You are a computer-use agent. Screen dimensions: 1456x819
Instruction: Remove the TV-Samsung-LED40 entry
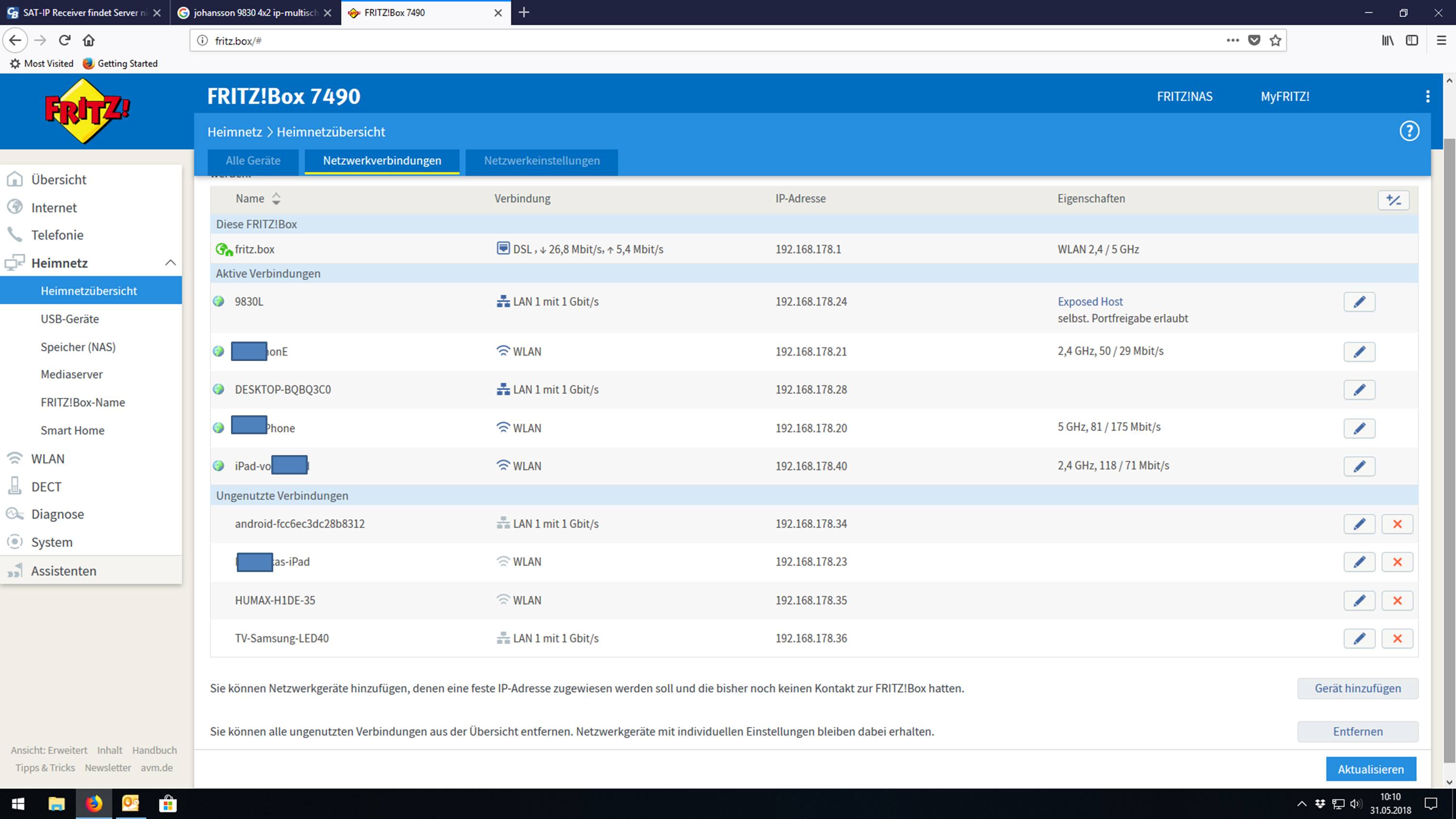click(x=1397, y=638)
